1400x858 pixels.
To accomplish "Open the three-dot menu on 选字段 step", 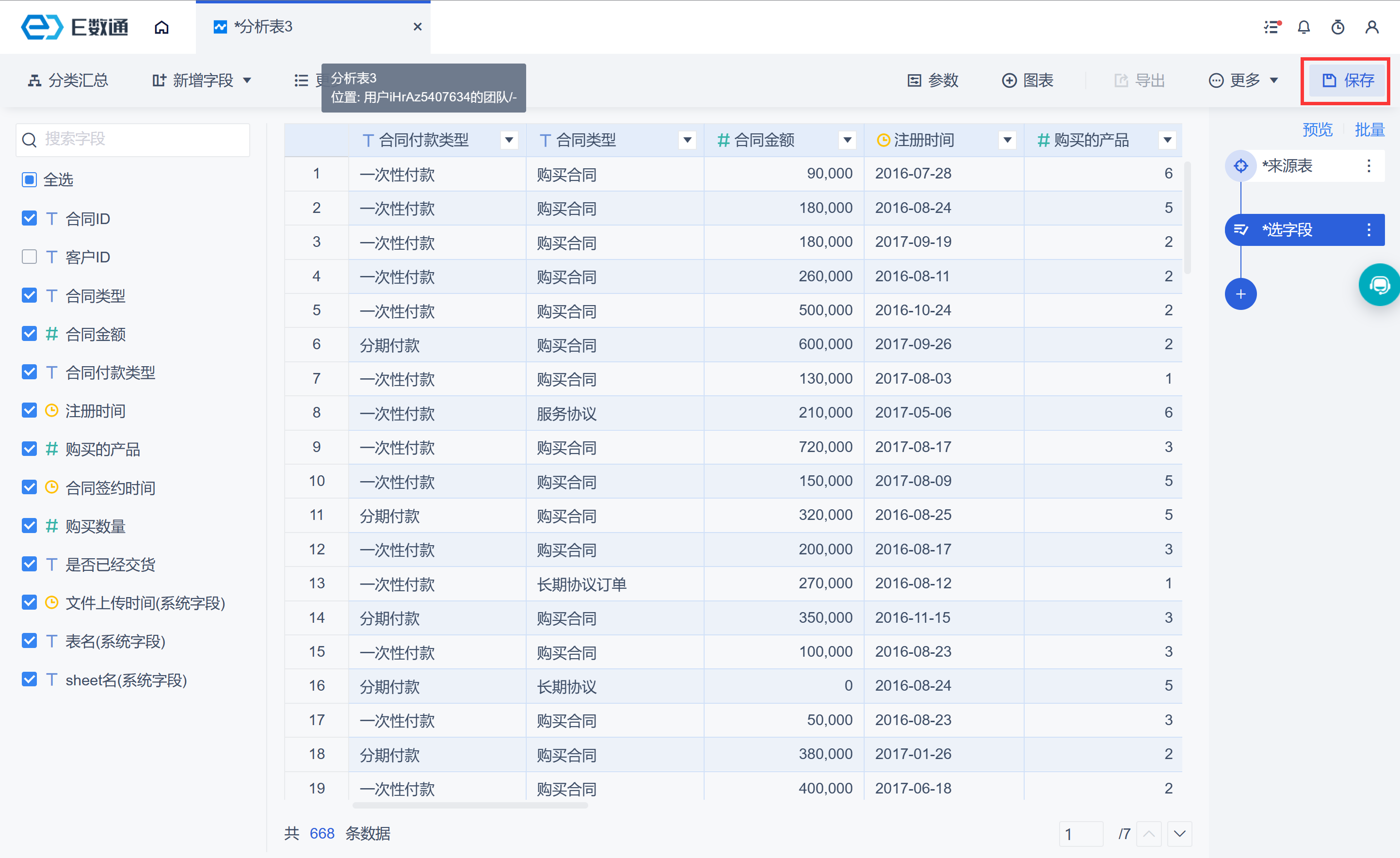I will pos(1369,229).
